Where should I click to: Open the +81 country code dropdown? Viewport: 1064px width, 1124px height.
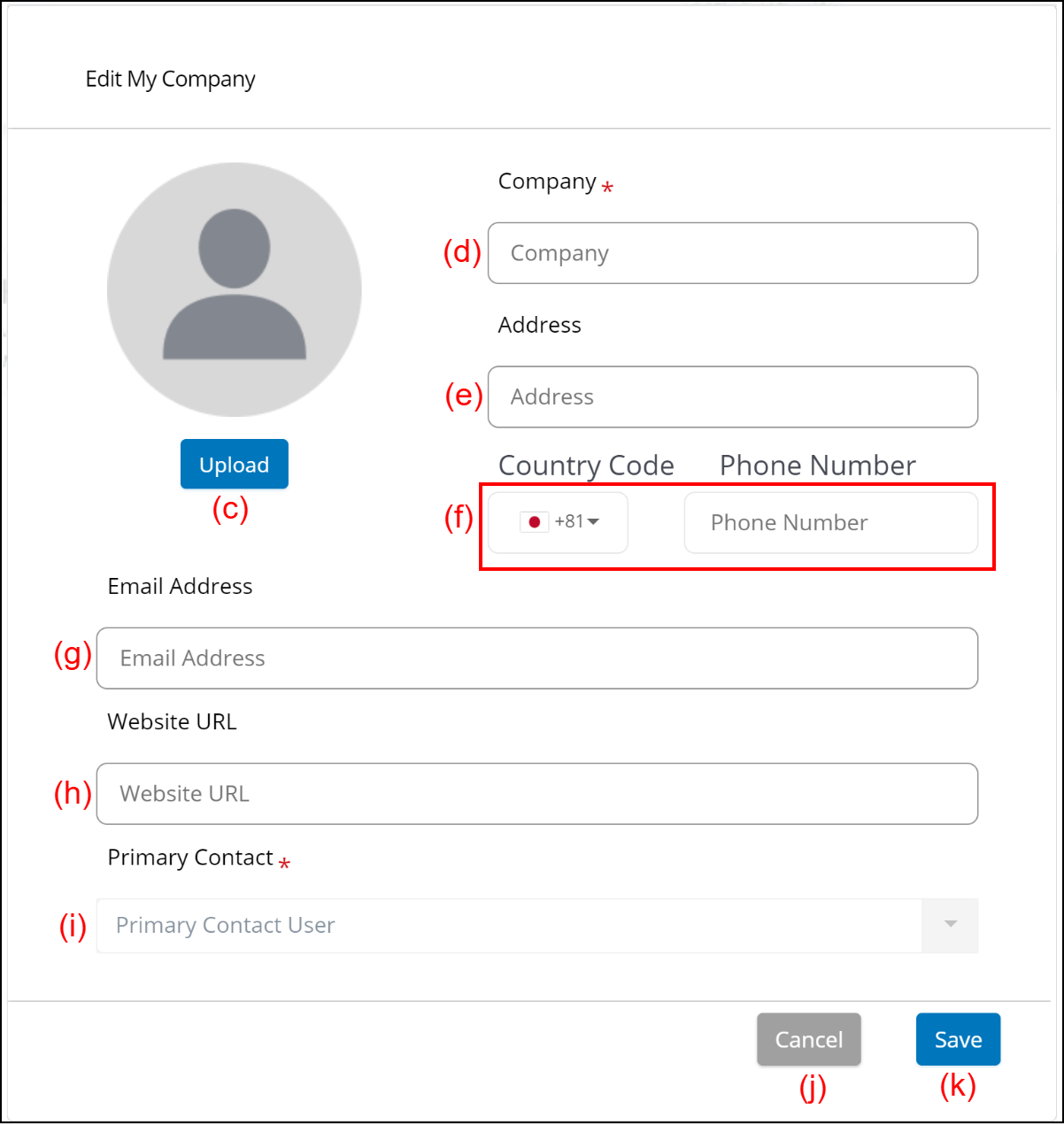559,522
